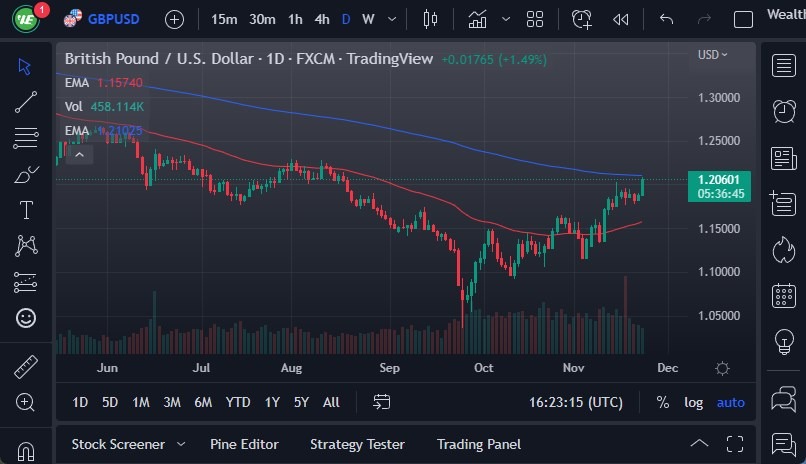Image resolution: width=806 pixels, height=464 pixels.
Task: Expand the Stock Screener dropdown arrow
Action: coord(181,444)
